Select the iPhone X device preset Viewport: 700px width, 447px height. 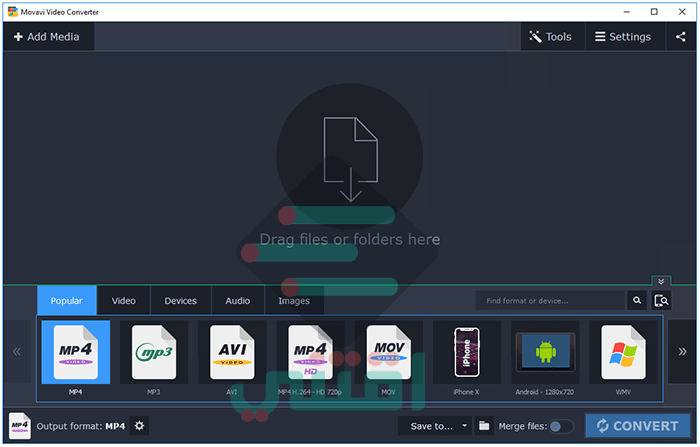(467, 352)
